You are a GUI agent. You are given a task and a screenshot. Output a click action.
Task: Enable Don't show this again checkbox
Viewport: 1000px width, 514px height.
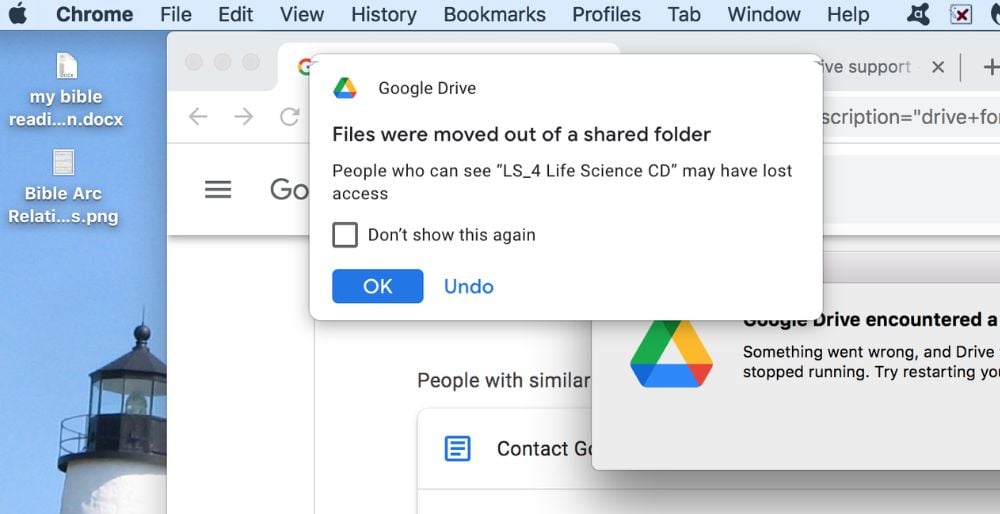[x=345, y=235]
